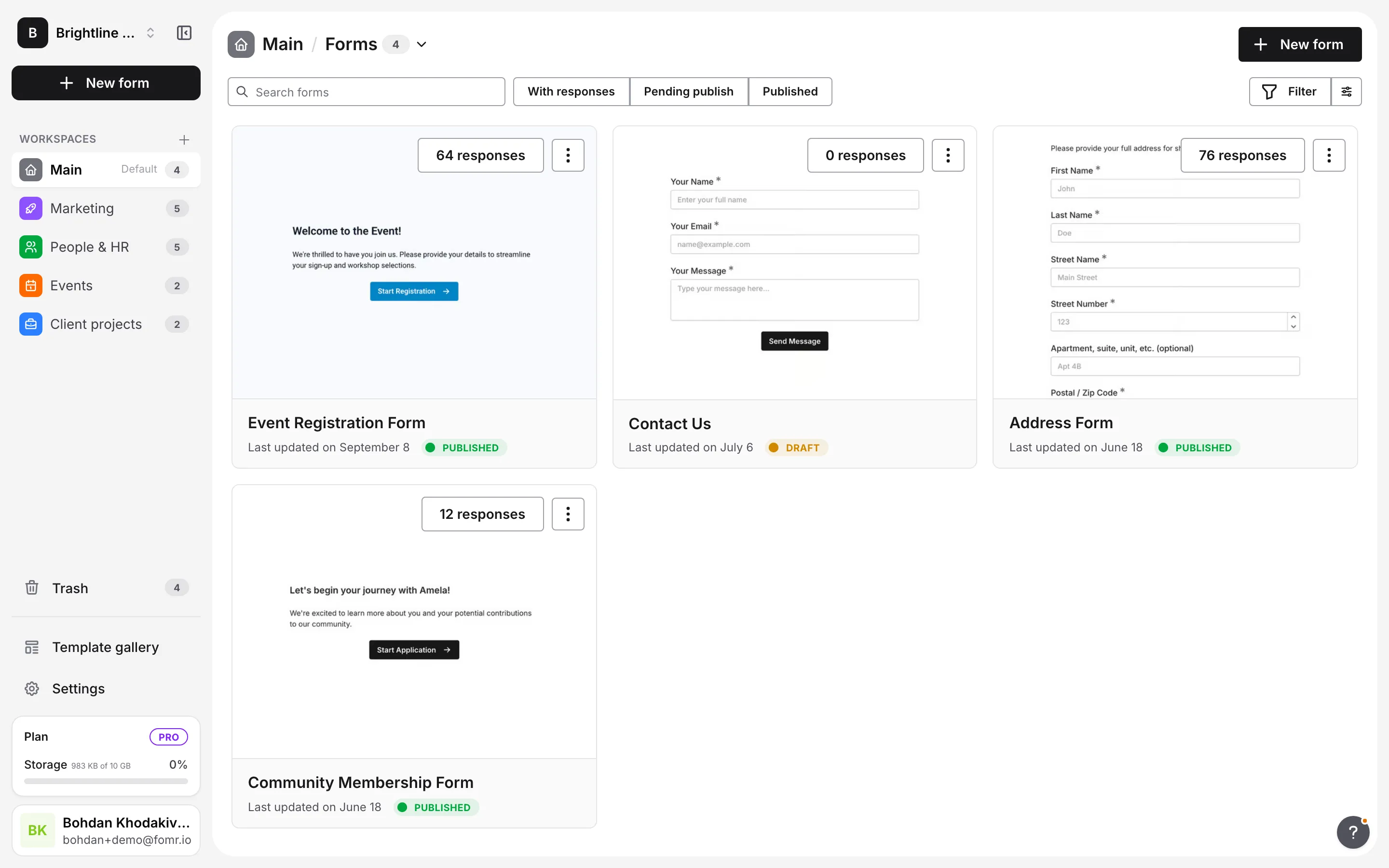
Task: Expand the Forms breadcrumb dropdown arrow
Action: point(422,44)
